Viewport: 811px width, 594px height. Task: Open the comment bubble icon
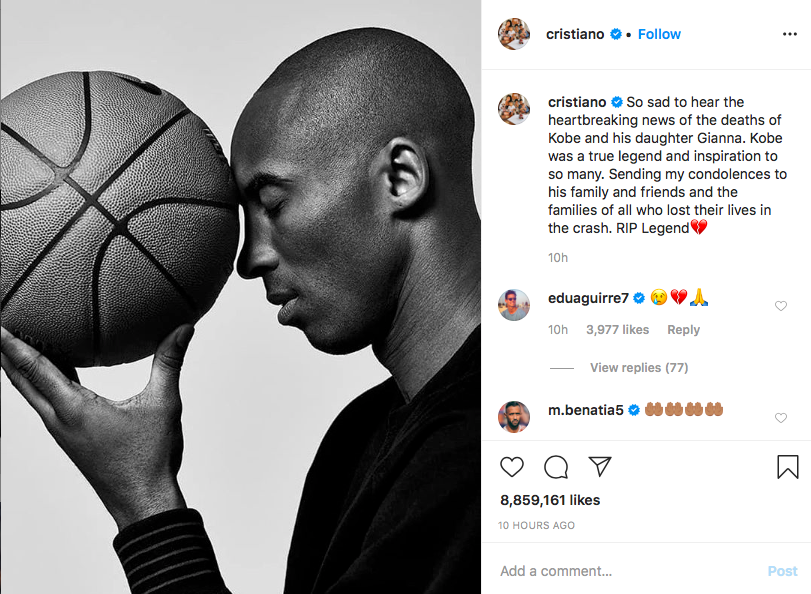click(556, 467)
